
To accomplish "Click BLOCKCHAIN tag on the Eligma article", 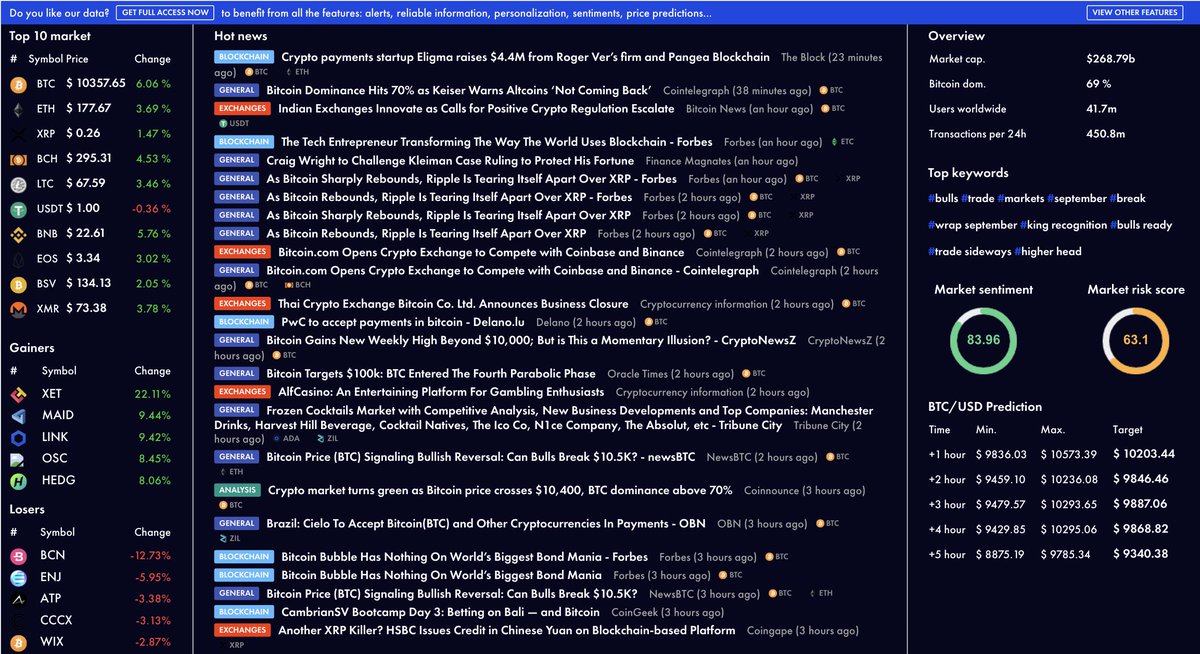I will click(x=244, y=58).
